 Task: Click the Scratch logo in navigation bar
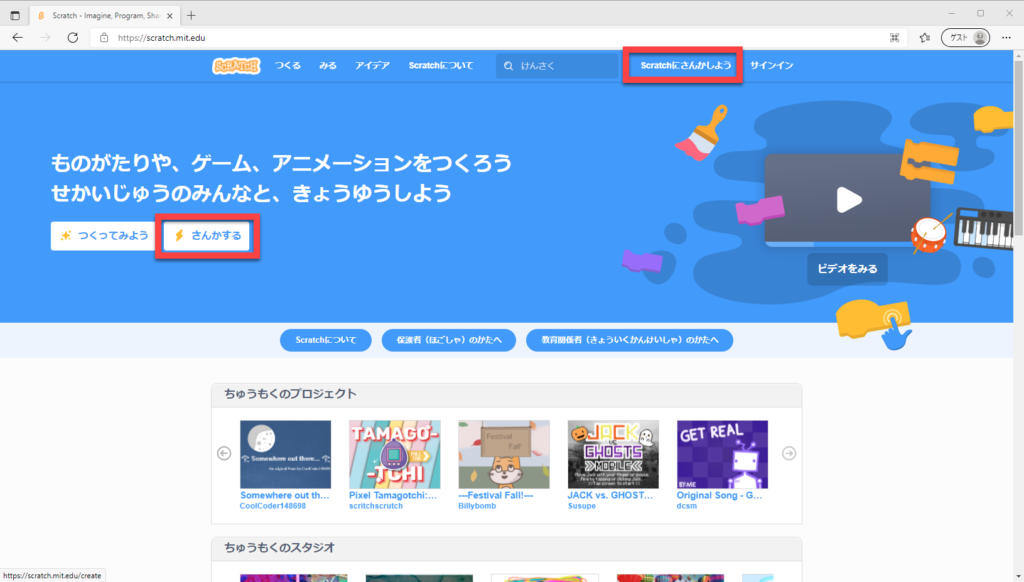click(236, 65)
